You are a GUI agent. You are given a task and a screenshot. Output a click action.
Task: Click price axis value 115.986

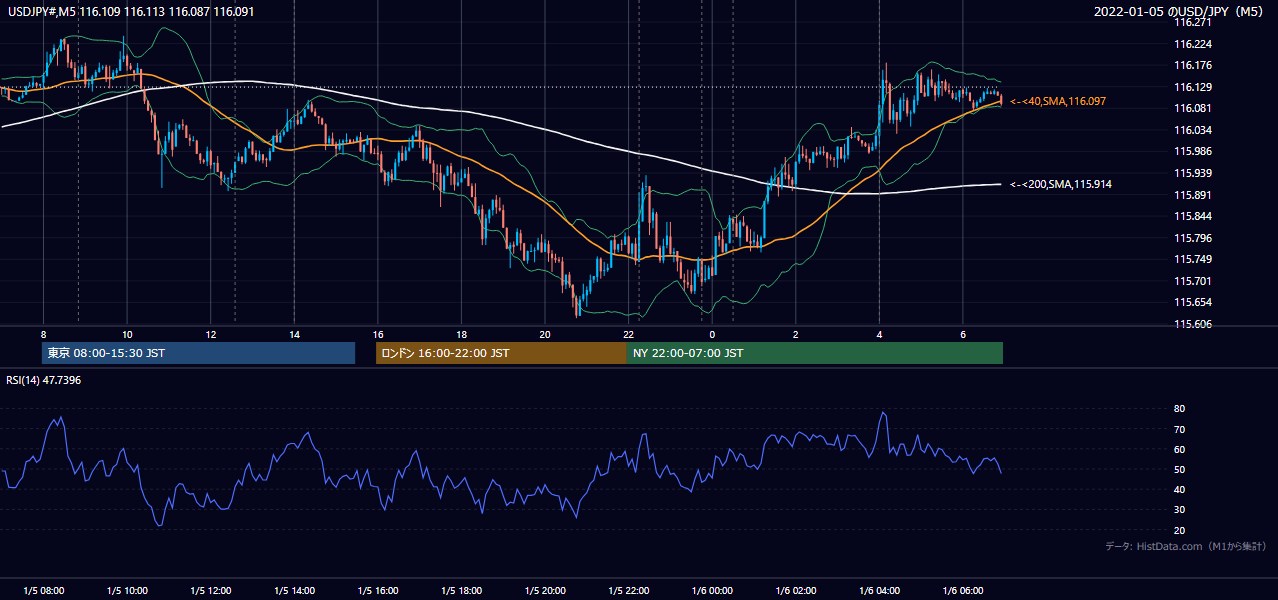tap(1193, 151)
